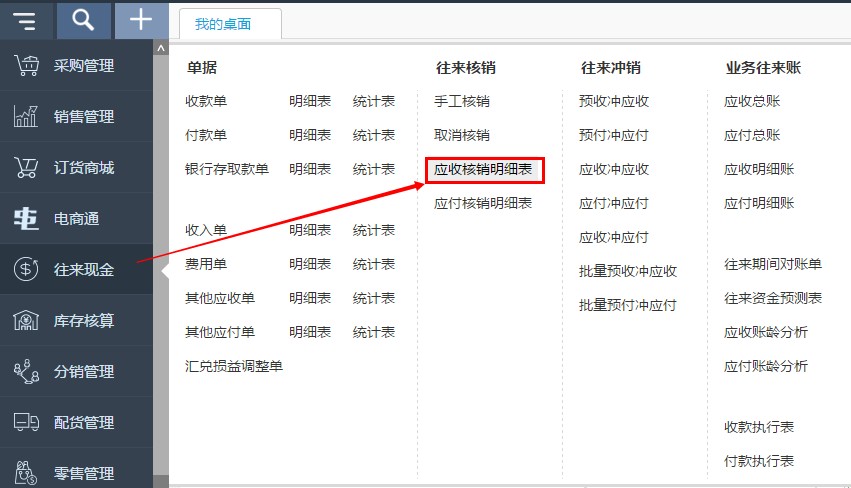Screen dimensions: 851x488
Task: Open 明细表 for 收入单
Action: (x=310, y=230)
